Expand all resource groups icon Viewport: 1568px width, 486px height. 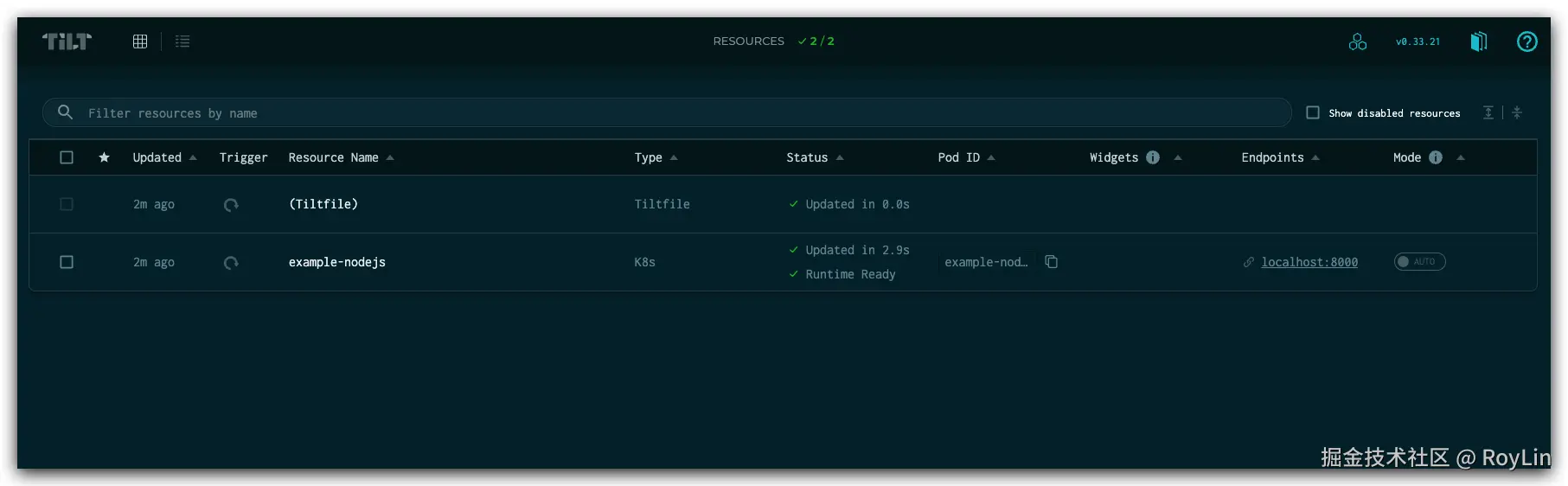tap(1488, 112)
